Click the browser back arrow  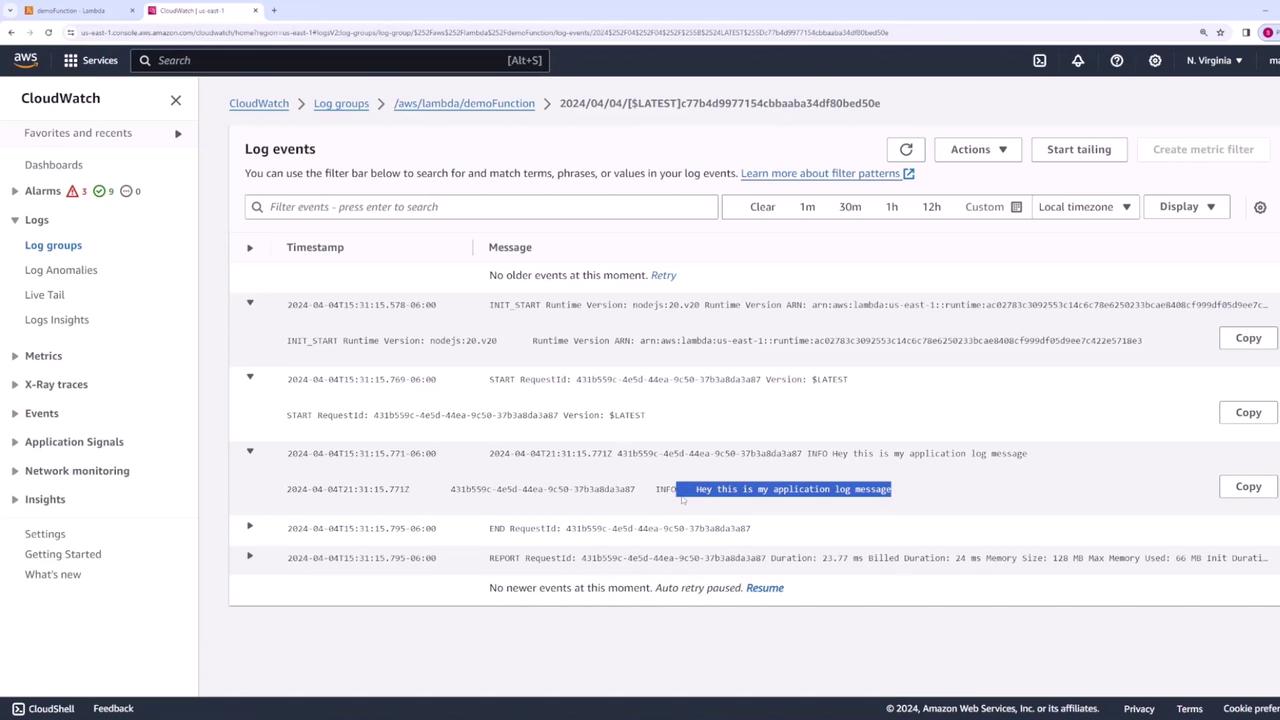coord(11,32)
